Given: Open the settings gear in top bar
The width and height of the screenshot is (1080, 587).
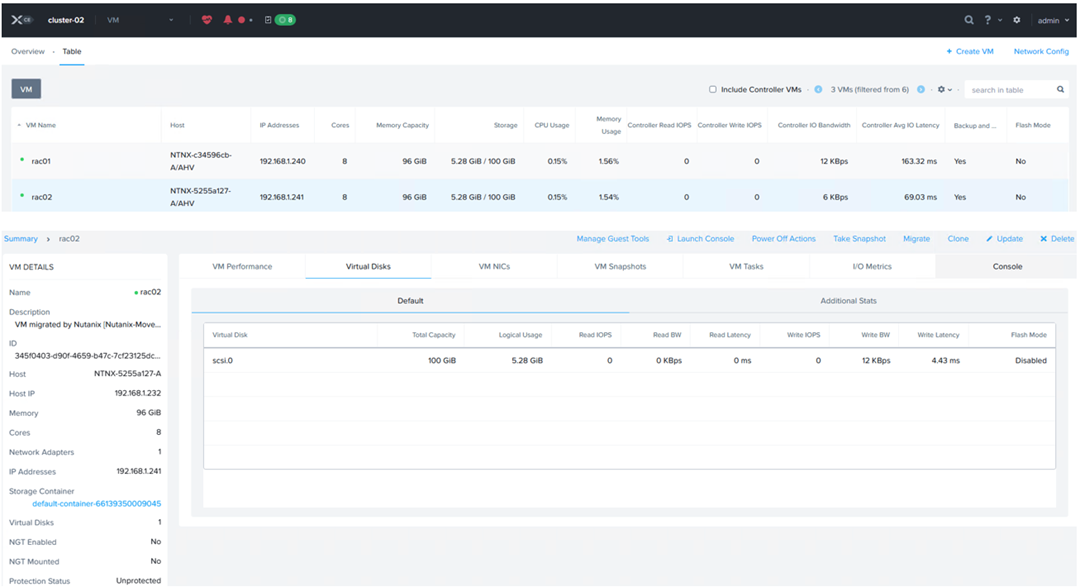Looking at the screenshot, I should (x=1017, y=20).
